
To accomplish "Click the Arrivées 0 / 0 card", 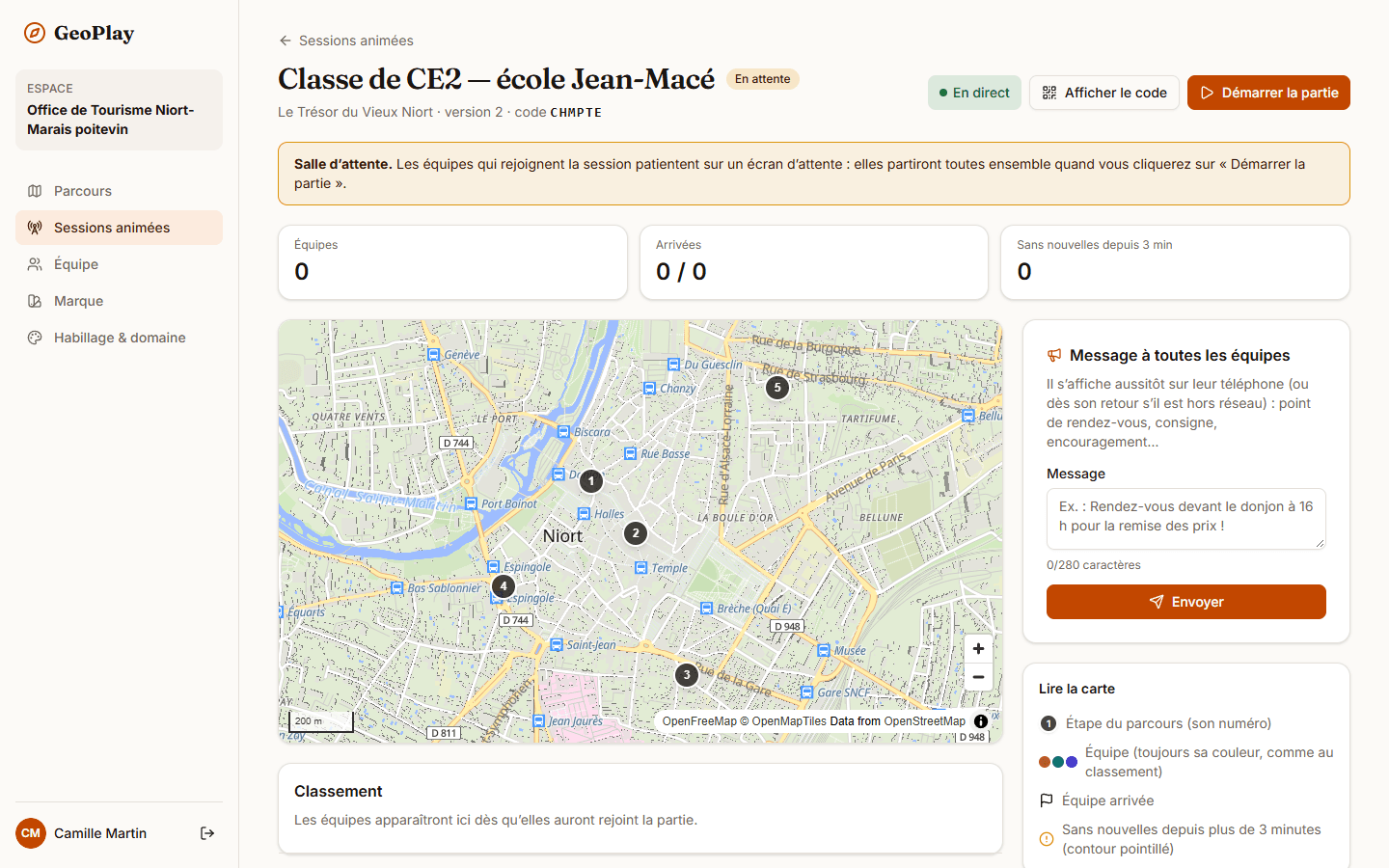I will click(x=814, y=262).
